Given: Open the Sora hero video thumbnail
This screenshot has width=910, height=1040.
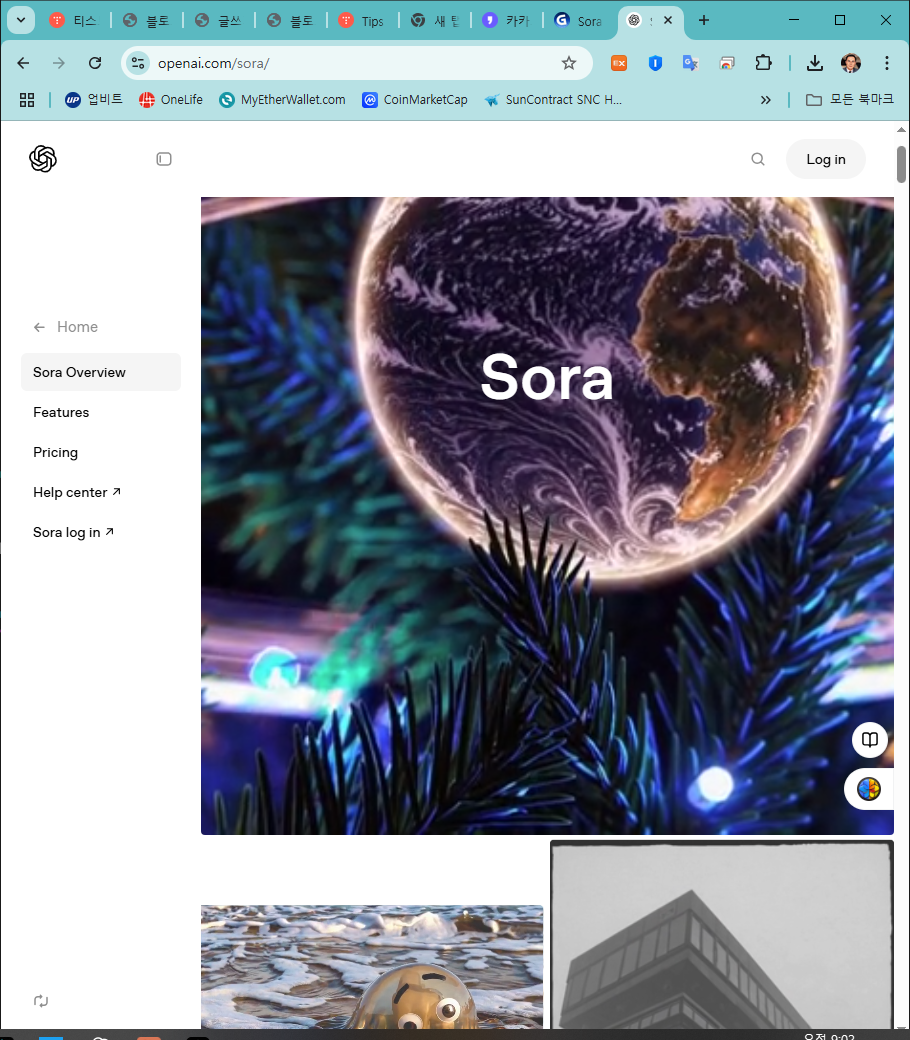Looking at the screenshot, I should click(x=547, y=515).
